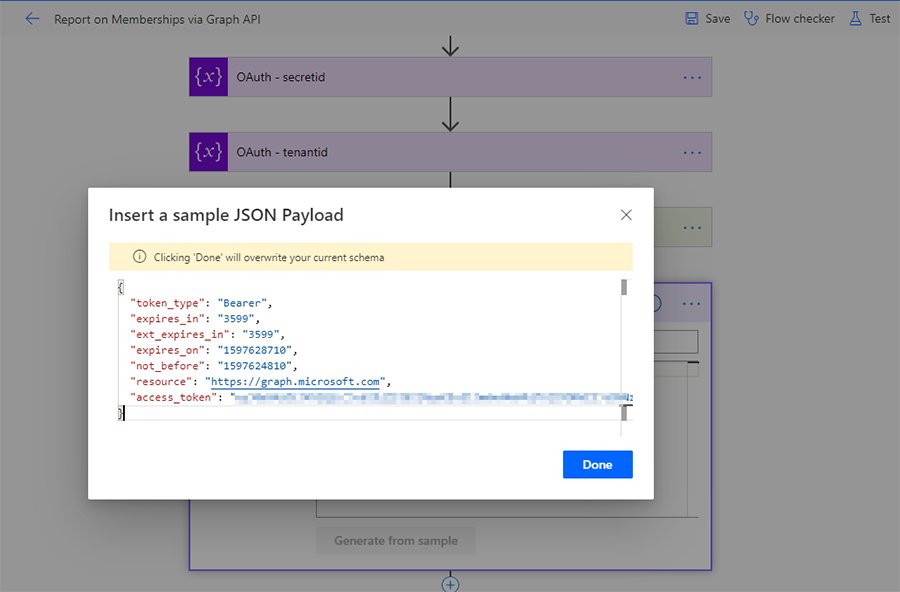
Task: Close the Insert a sample JSON Payload dialog
Action: tap(626, 215)
